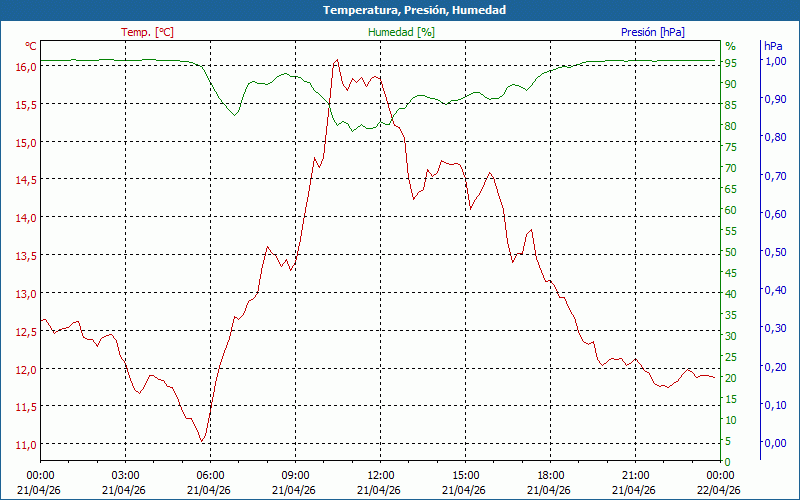This screenshot has height=500, width=800.
Task: Click the red °C axis unit label
Action: [x=30, y=46]
